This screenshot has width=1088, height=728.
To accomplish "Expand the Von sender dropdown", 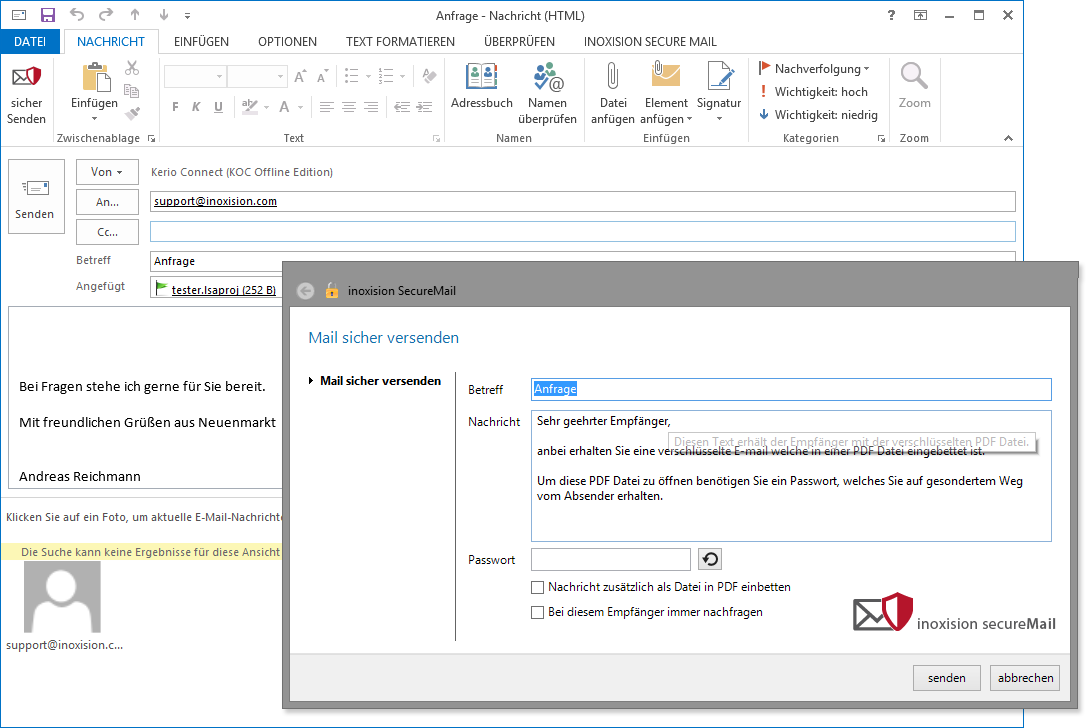I will coord(106,172).
